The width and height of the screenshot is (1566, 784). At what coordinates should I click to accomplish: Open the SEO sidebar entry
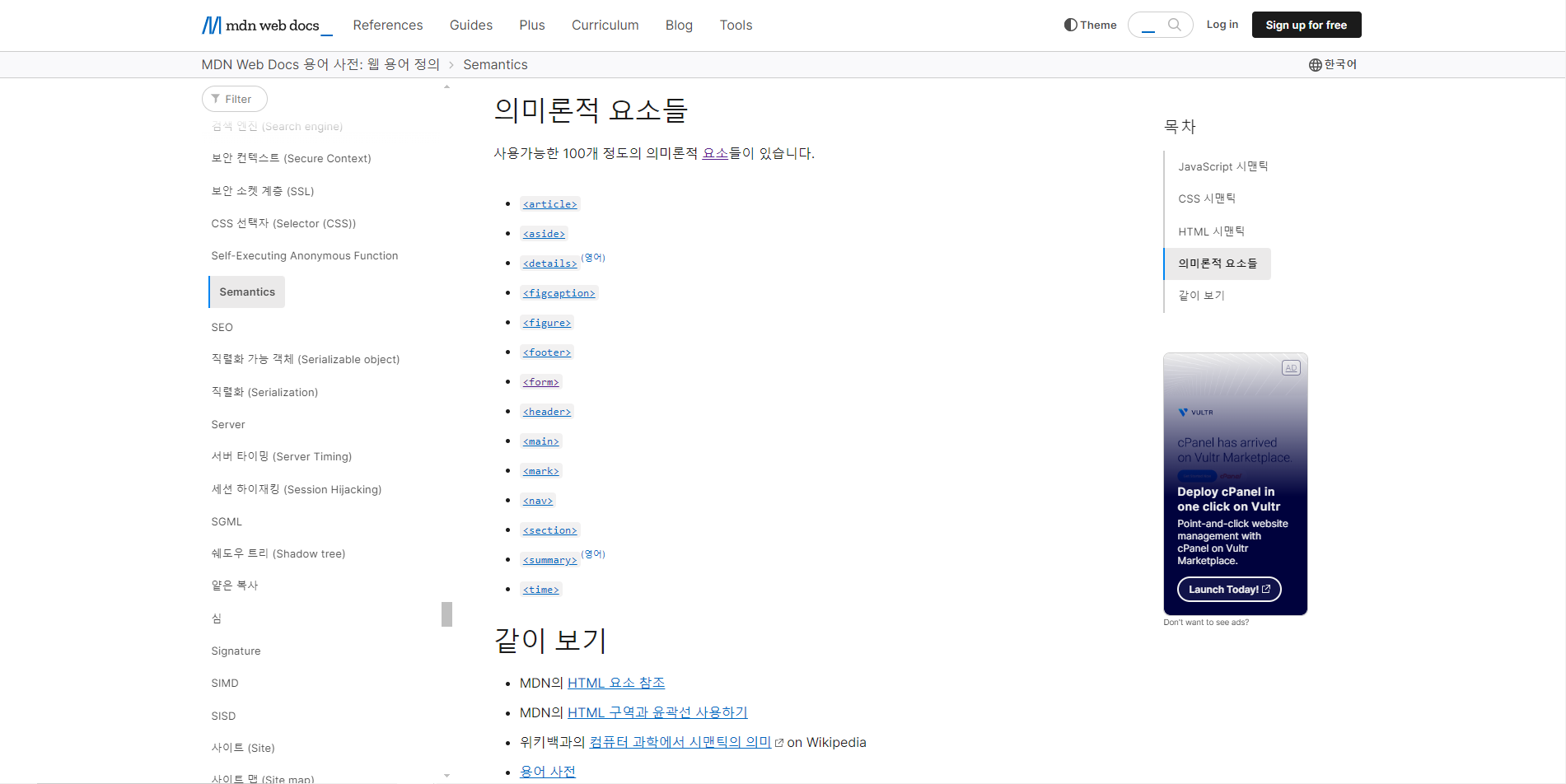click(x=222, y=327)
